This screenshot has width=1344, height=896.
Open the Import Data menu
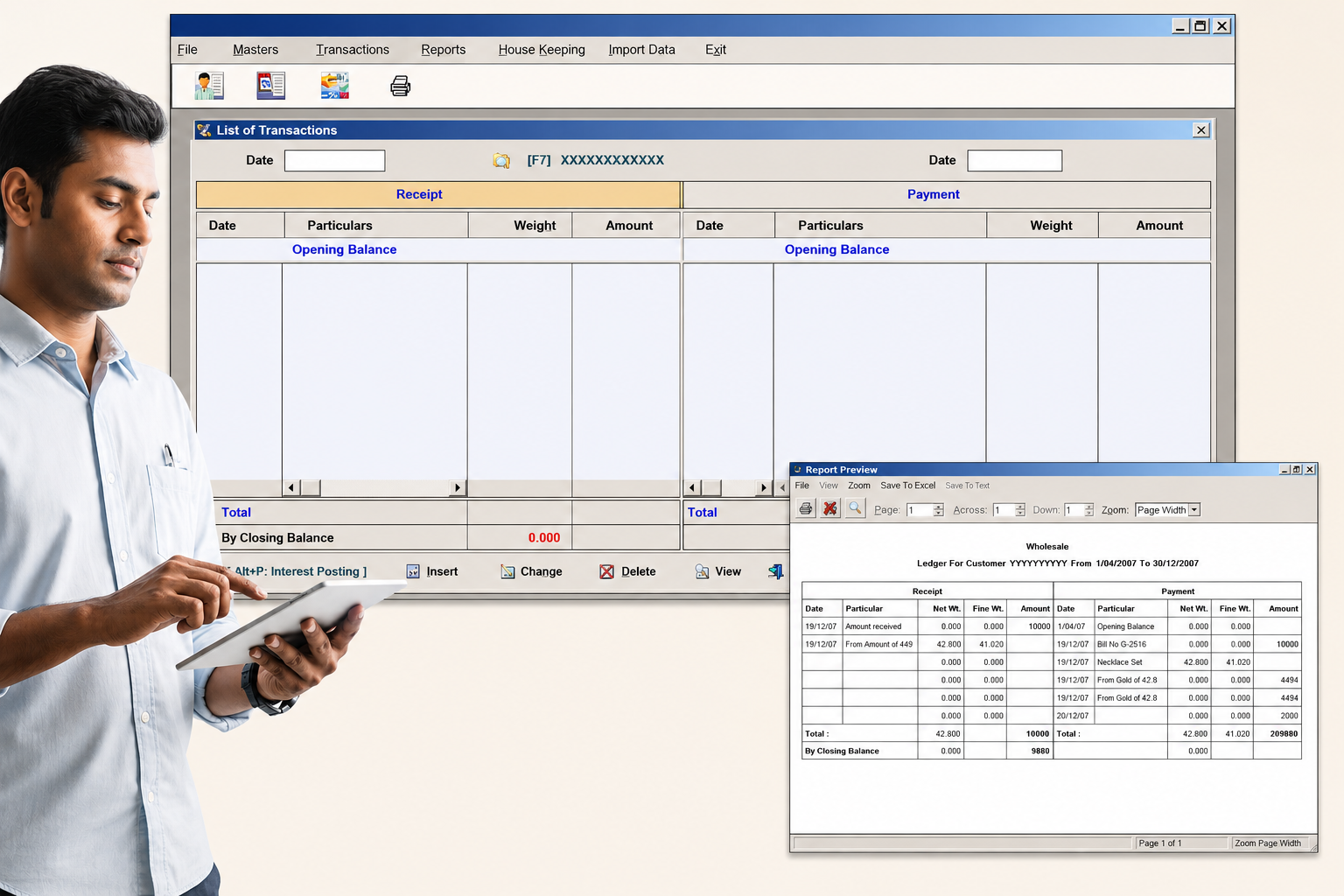pos(642,50)
